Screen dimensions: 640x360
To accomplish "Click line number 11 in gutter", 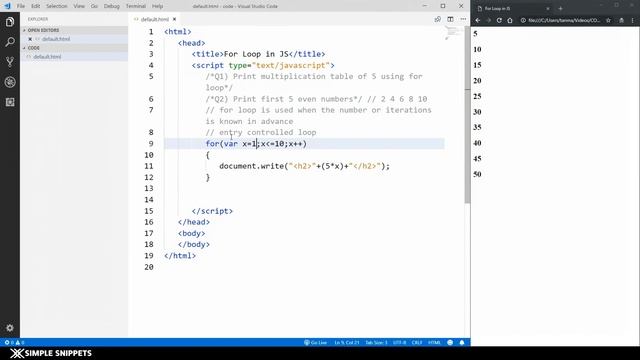I will pyautogui.click(x=149, y=166).
